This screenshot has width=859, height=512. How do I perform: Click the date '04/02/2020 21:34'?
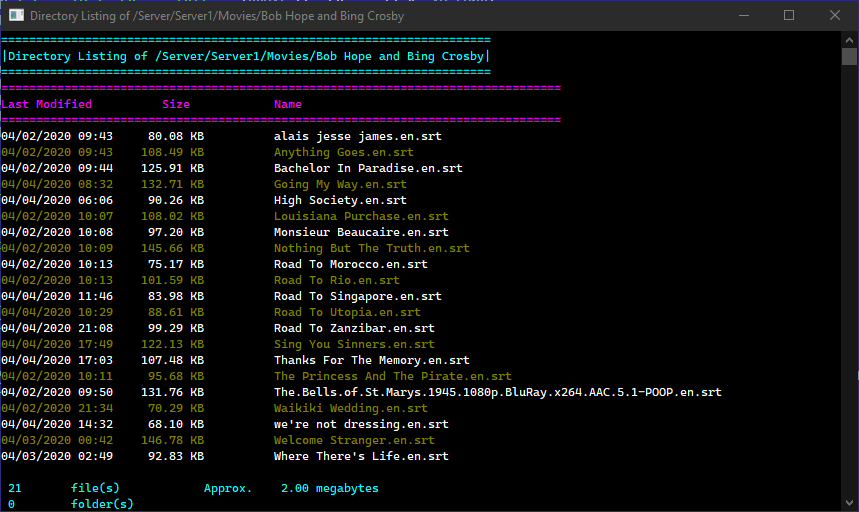pyautogui.click(x=57, y=408)
